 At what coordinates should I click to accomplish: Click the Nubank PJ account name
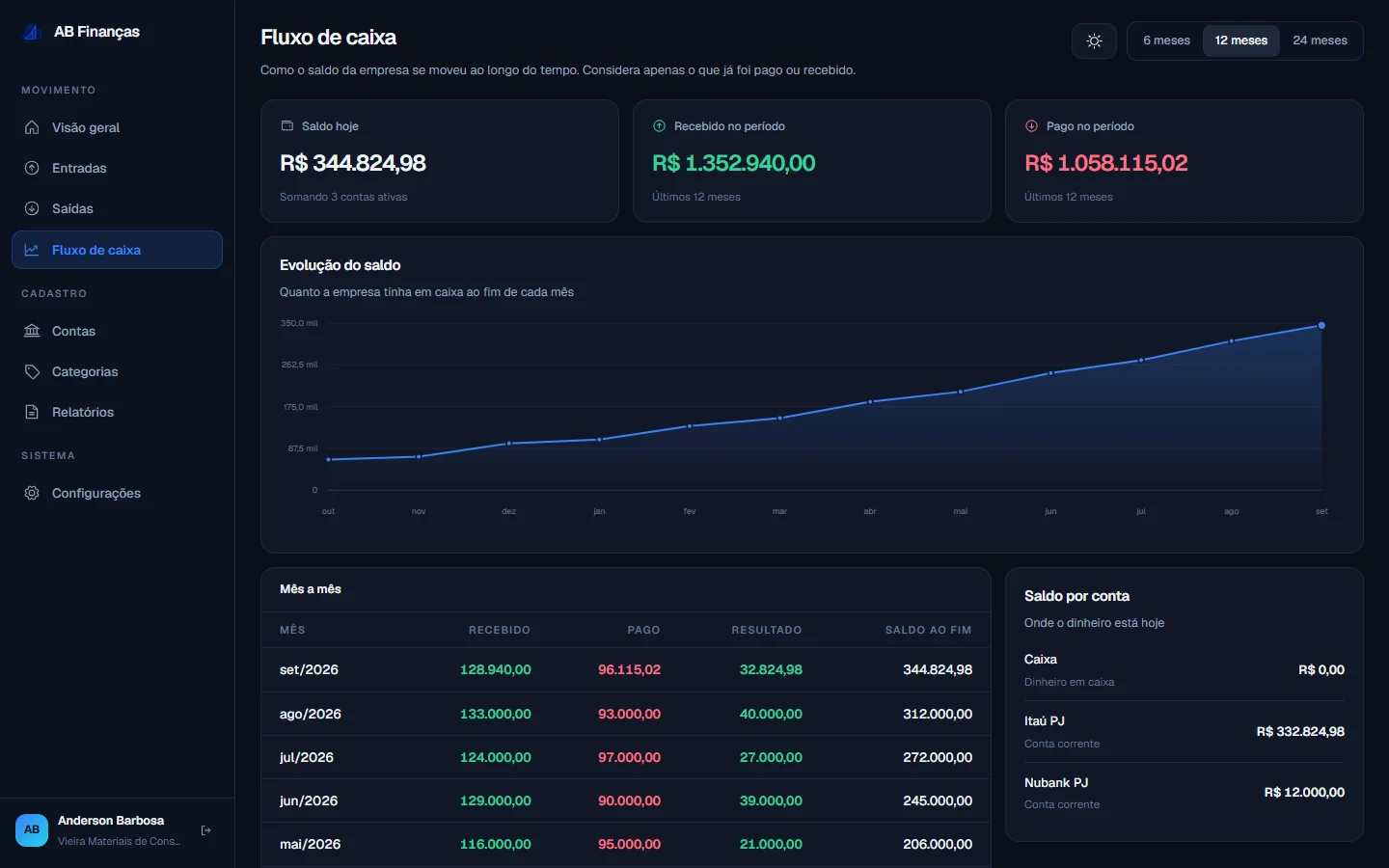[x=1056, y=782]
